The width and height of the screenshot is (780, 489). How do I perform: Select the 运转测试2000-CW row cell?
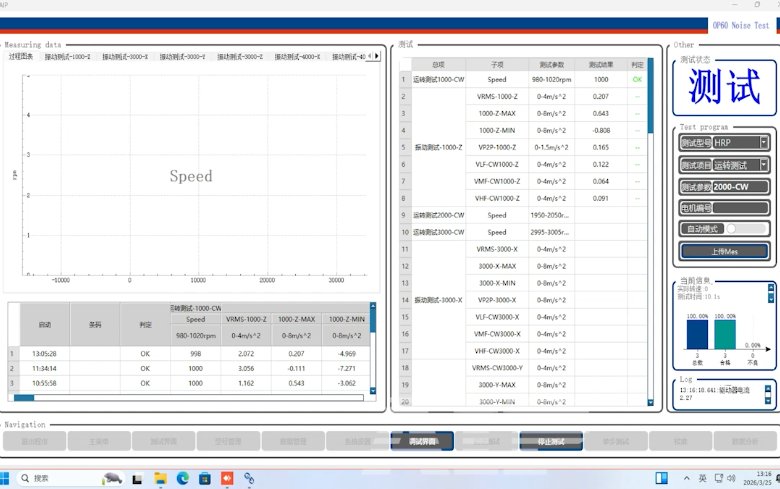438,215
